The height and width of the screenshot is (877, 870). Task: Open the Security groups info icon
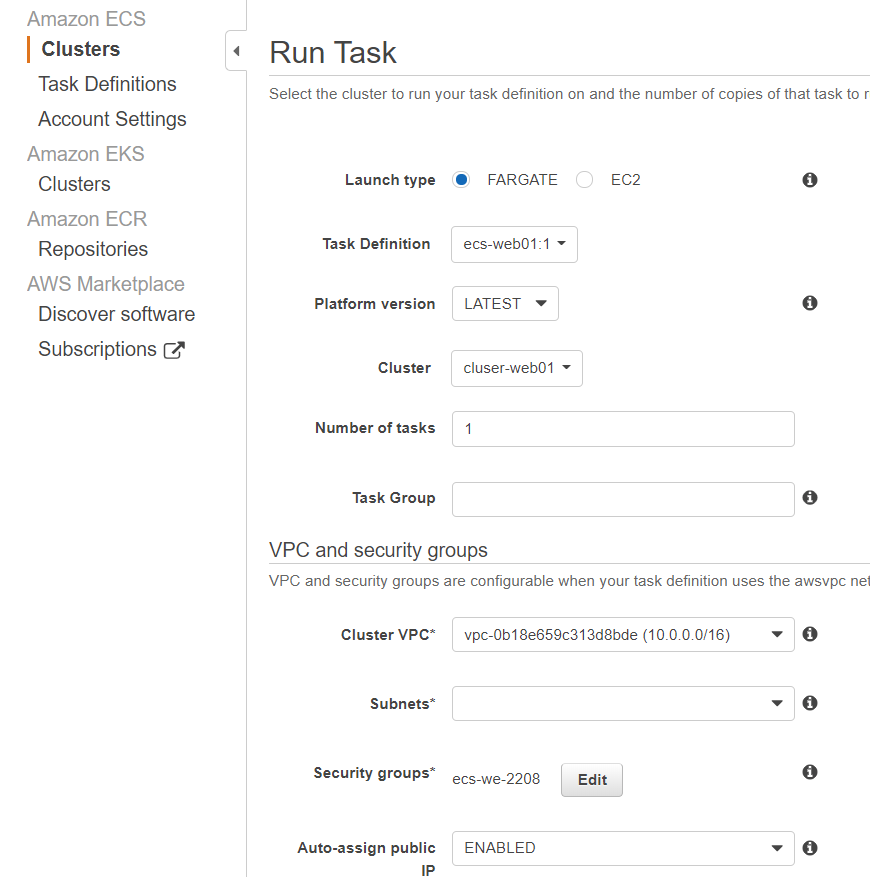point(810,772)
